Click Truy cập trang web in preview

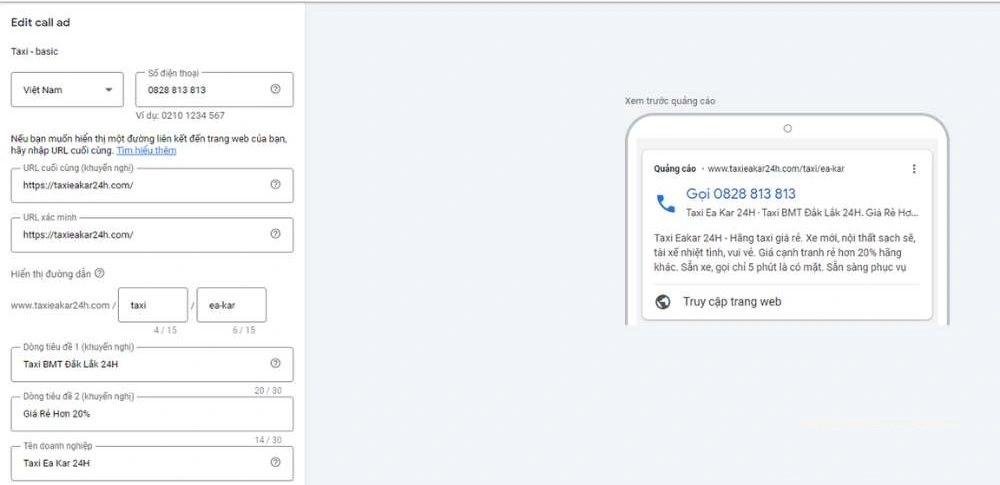point(732,302)
